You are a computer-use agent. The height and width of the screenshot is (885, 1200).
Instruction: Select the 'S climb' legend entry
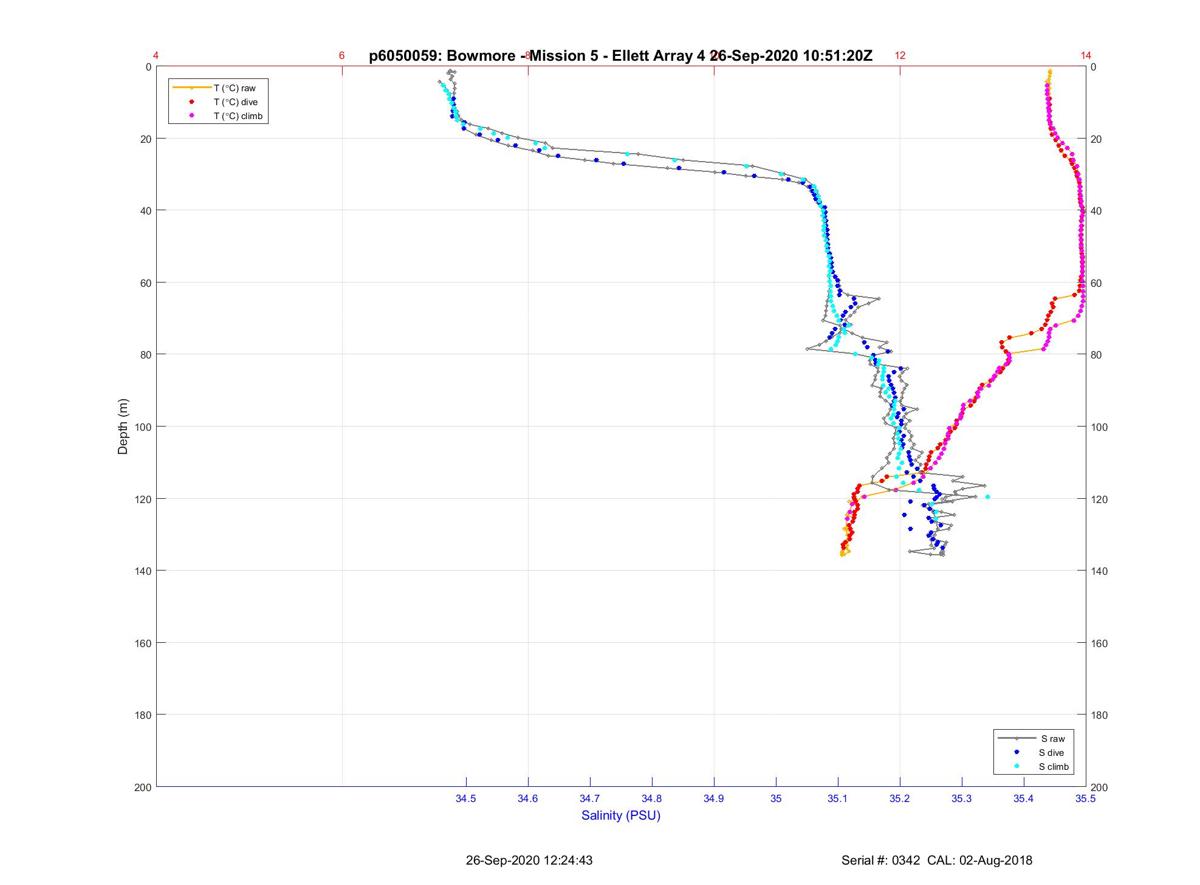1033,766
